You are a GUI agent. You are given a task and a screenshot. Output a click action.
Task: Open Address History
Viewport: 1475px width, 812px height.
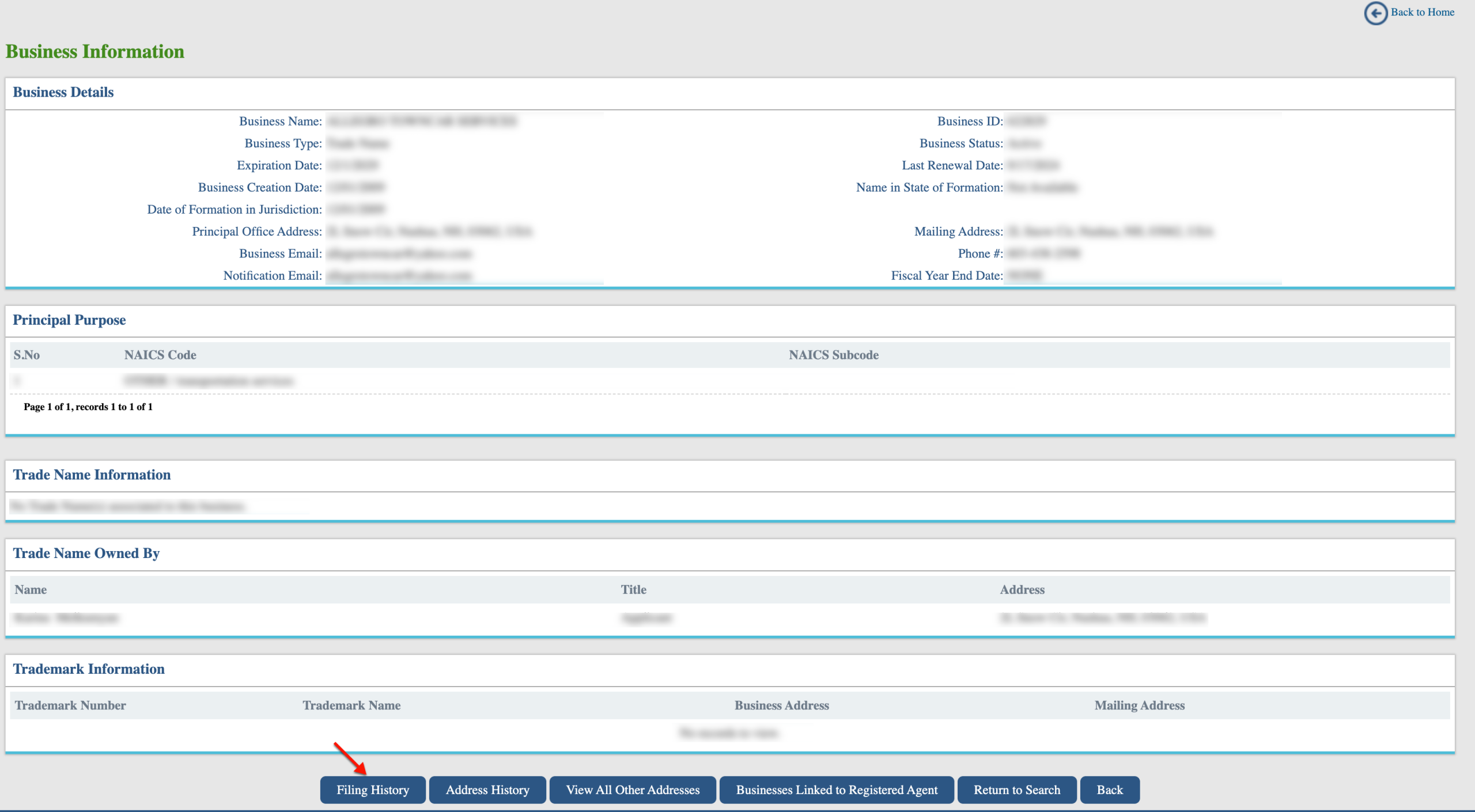487,790
